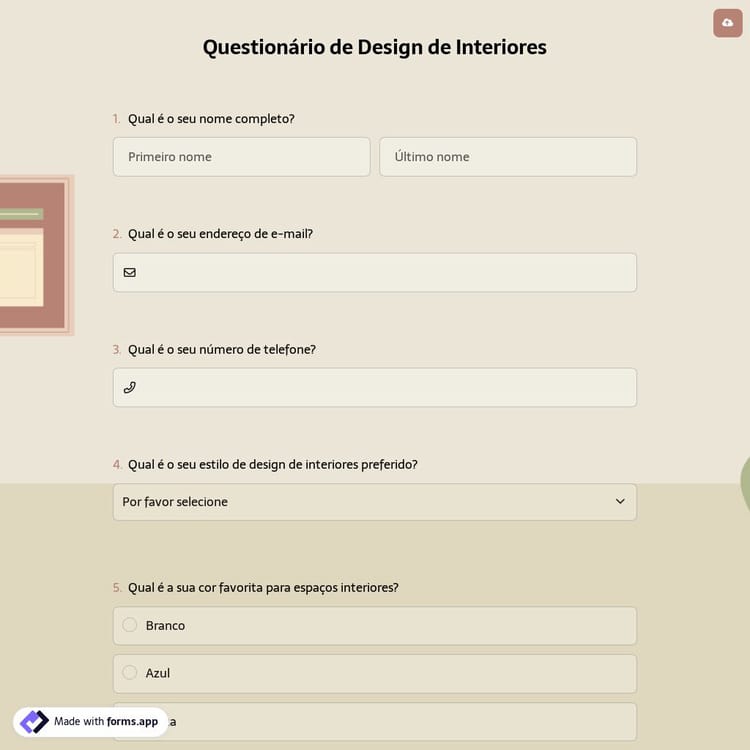
Task: Click the dropdown chevron arrow
Action: (x=620, y=502)
